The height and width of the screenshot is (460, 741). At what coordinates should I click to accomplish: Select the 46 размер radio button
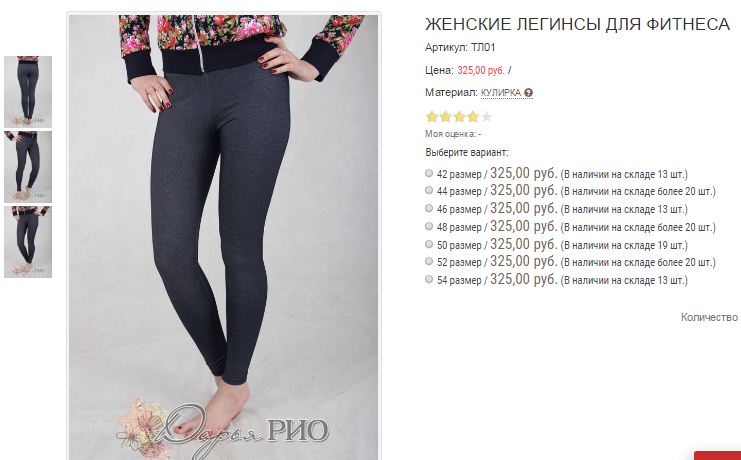click(x=429, y=208)
